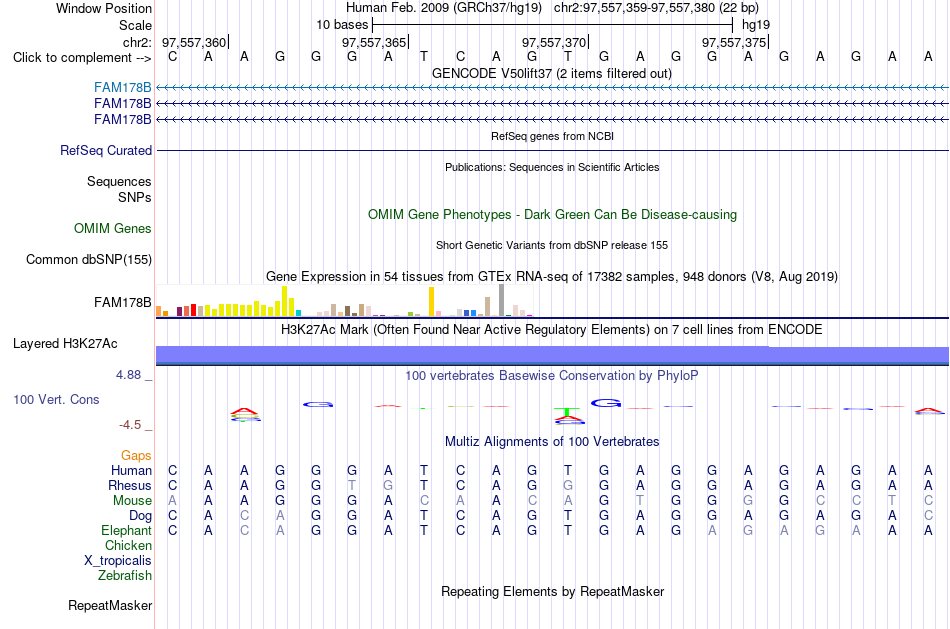Click the coordinates 'chr2:97,557,359-97,557,380 (22 bp)'
Screen dimensions: 950x629
656,8
